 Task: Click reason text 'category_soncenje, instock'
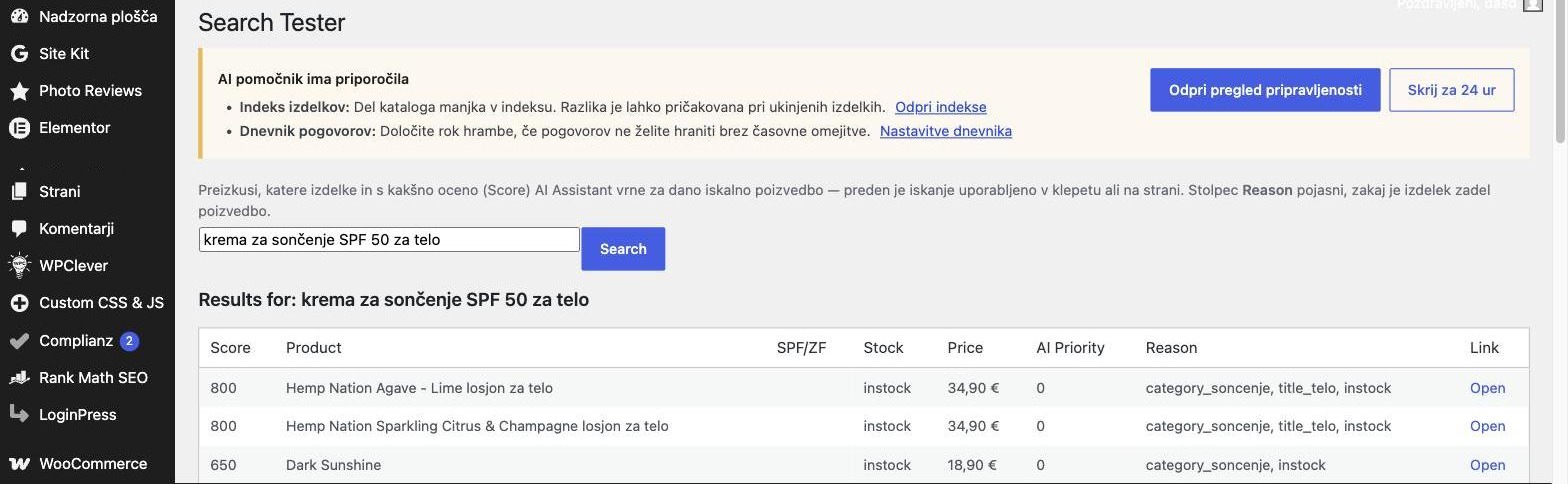coord(1235,465)
